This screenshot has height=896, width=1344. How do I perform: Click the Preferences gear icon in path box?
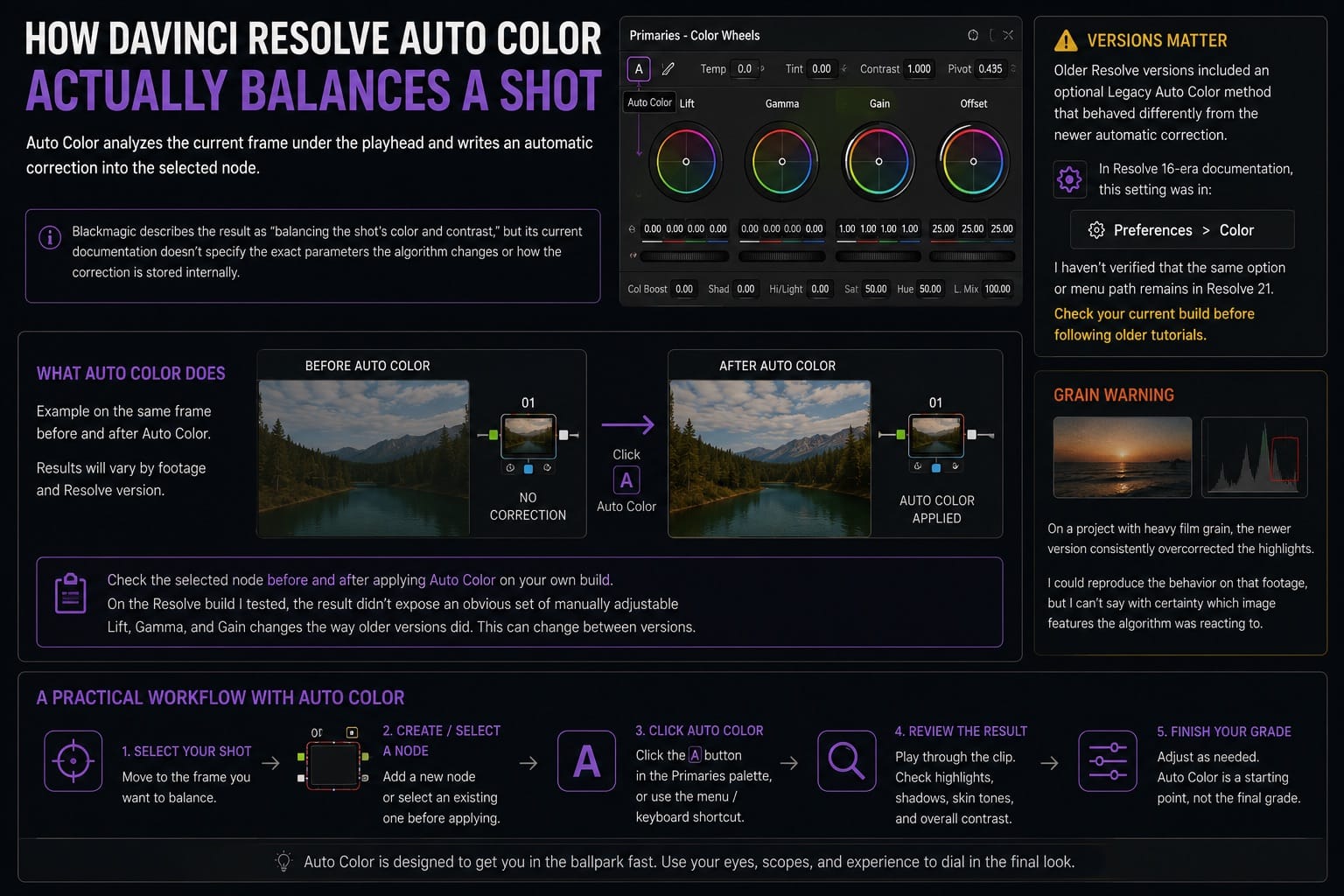[1095, 230]
